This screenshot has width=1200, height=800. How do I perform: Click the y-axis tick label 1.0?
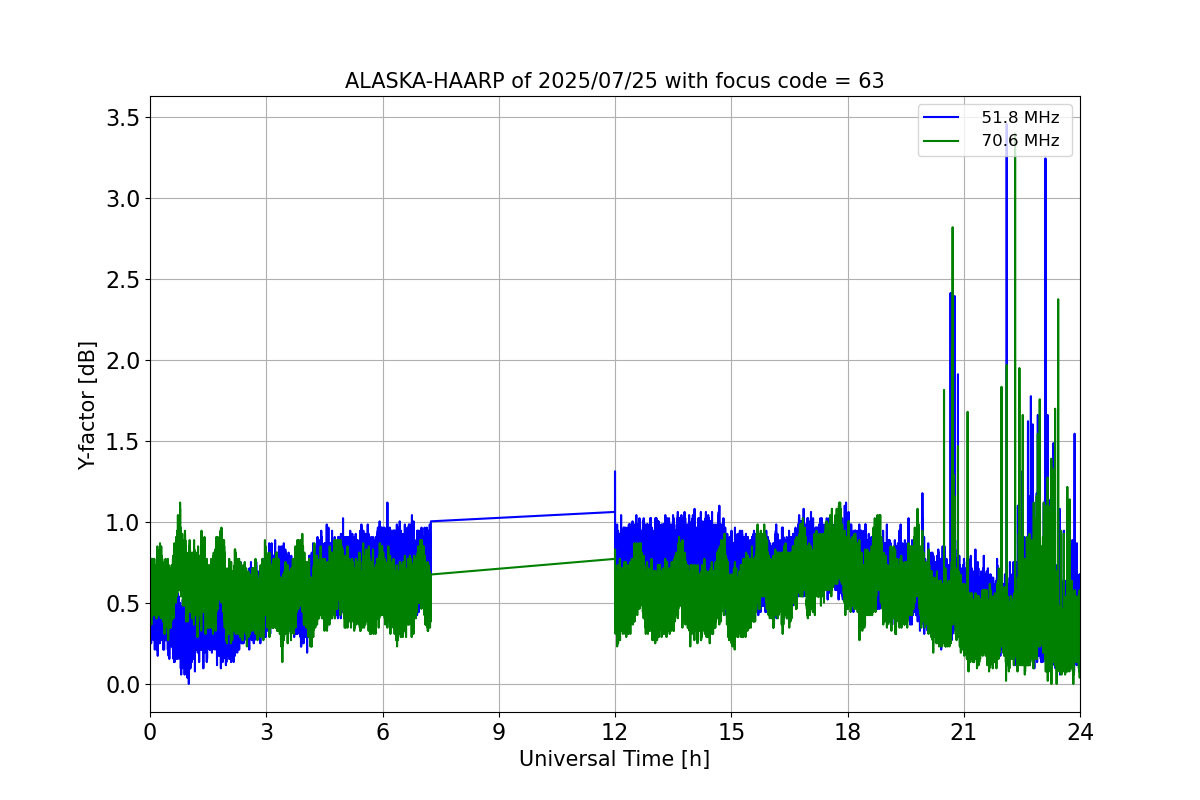coord(122,523)
